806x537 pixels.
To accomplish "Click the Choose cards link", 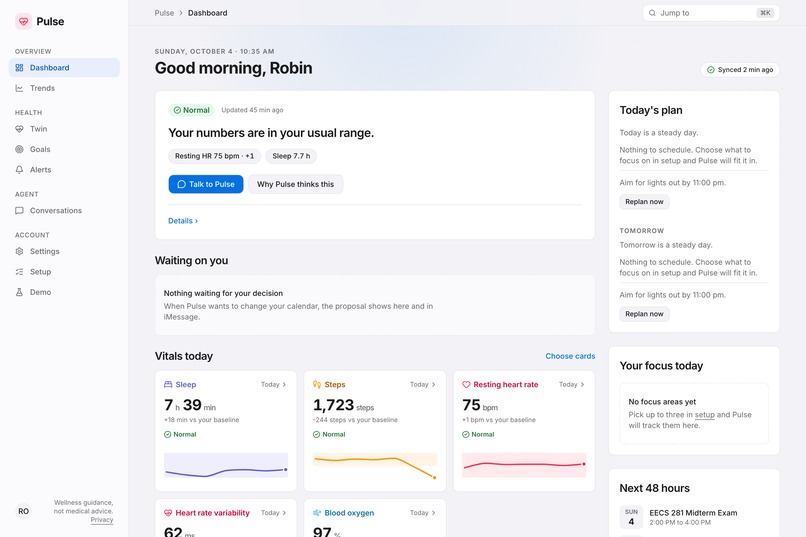I will pyautogui.click(x=570, y=356).
